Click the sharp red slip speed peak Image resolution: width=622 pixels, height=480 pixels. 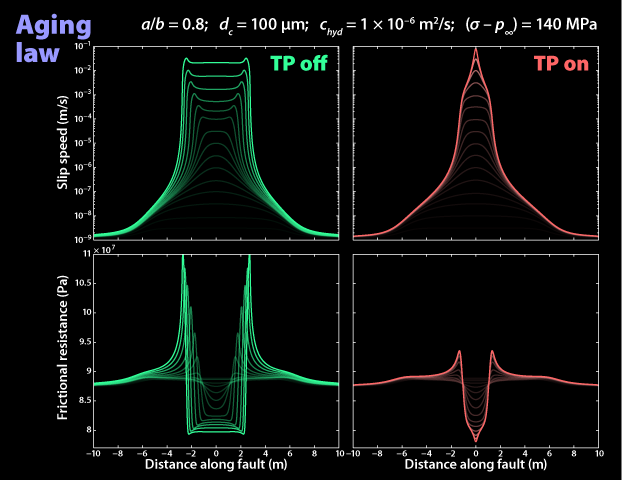[475, 50]
